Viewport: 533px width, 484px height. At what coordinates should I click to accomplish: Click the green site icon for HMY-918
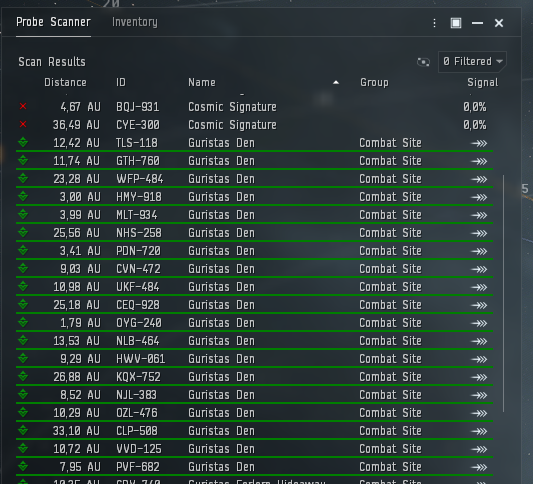[23, 196]
